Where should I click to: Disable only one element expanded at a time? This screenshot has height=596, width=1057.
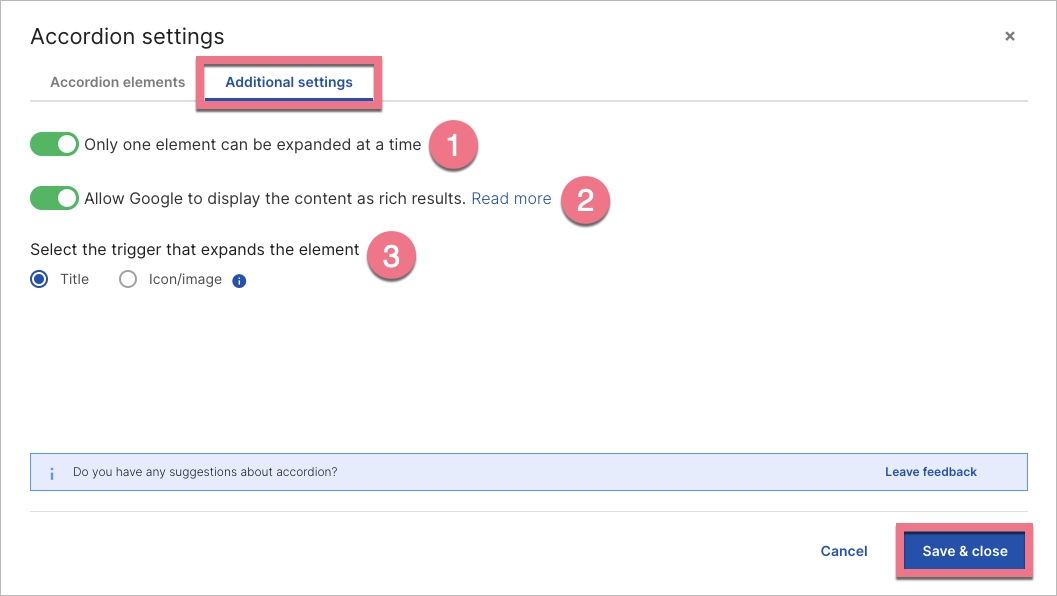(x=54, y=144)
